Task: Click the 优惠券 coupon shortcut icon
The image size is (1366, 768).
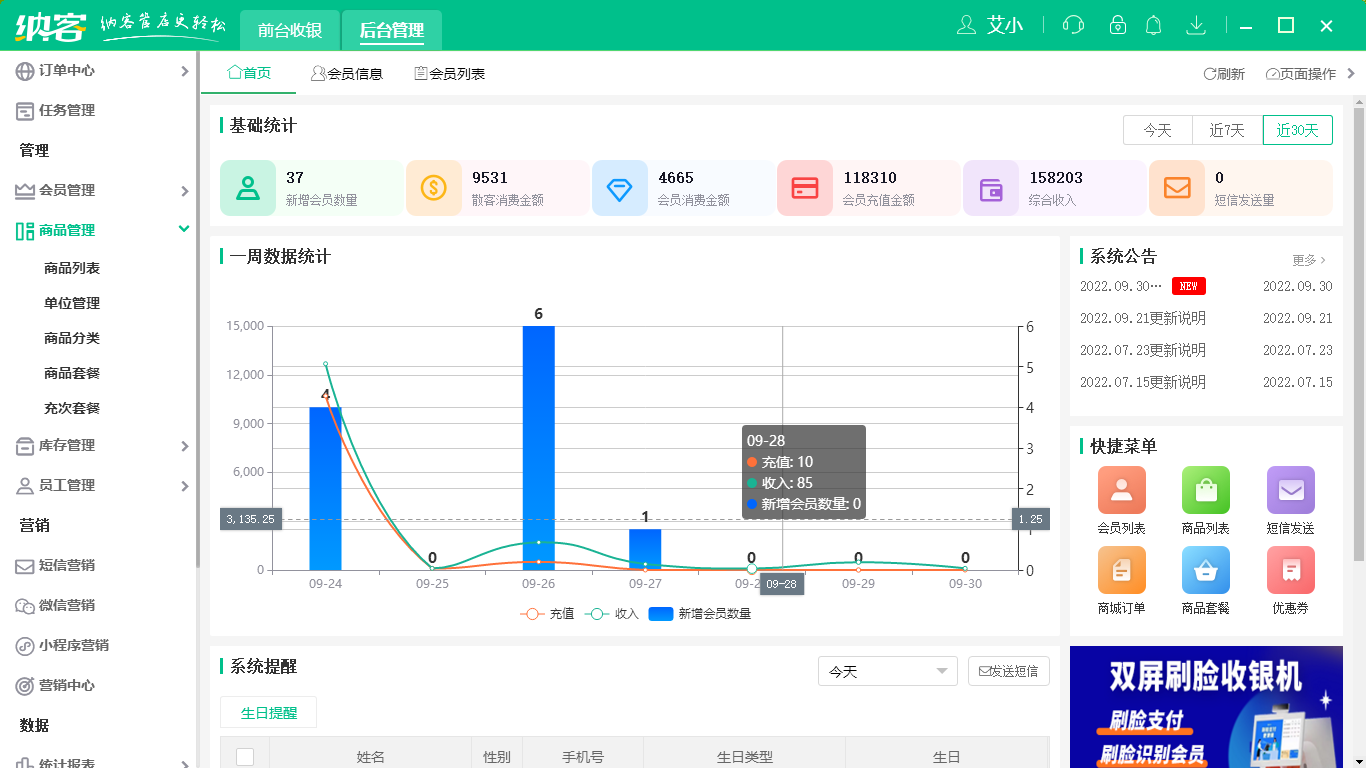Action: [x=1290, y=570]
